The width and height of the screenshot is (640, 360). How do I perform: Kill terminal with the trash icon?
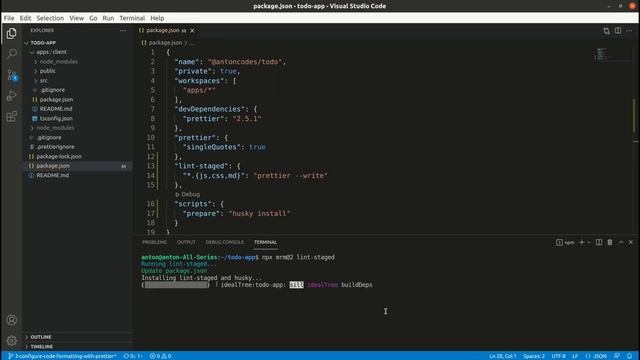click(x=610, y=242)
